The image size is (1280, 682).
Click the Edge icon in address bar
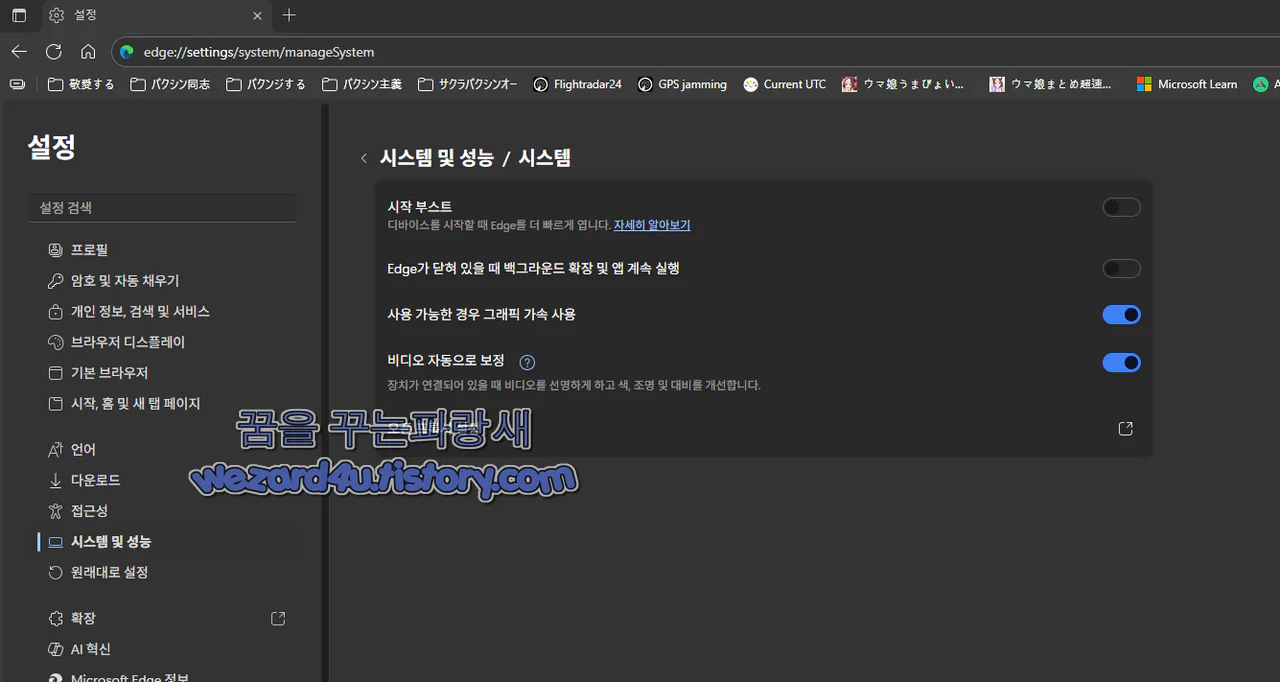[x=126, y=51]
